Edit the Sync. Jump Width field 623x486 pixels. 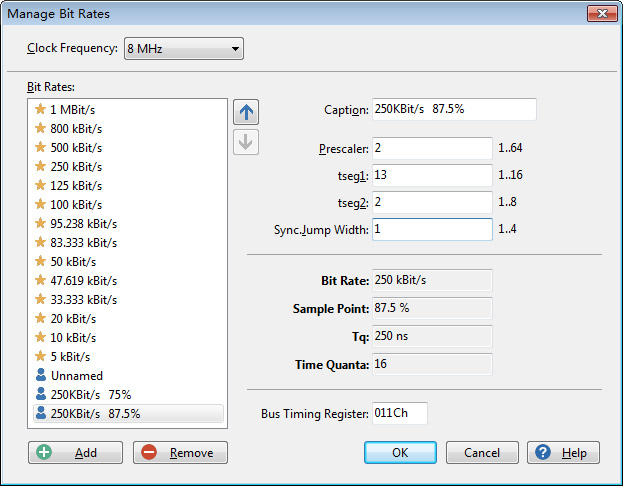point(431,230)
